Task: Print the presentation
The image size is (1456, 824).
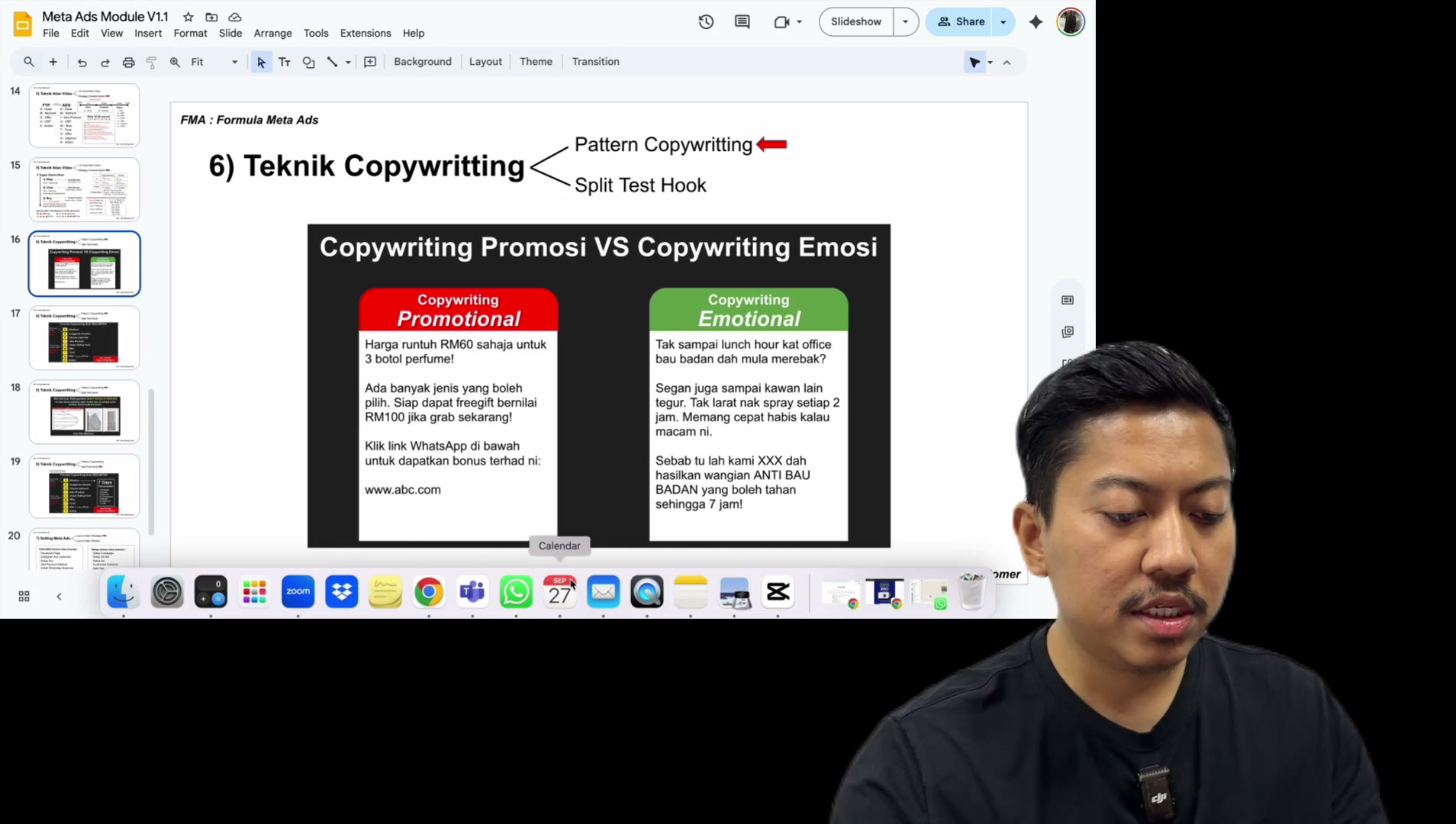Action: tap(128, 62)
